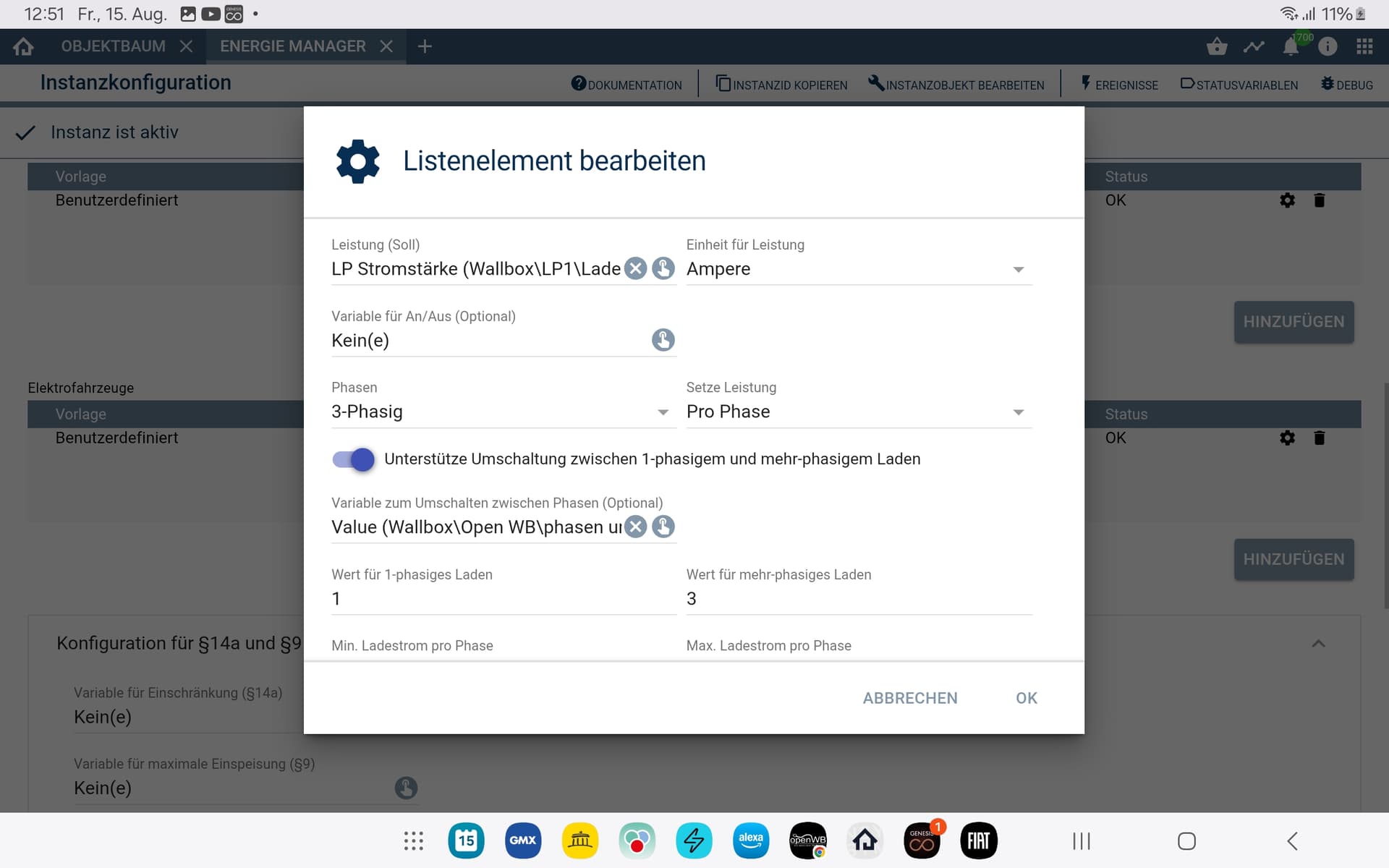Launch the openWB app from the dock
The height and width of the screenshot is (868, 1389).
click(x=807, y=841)
